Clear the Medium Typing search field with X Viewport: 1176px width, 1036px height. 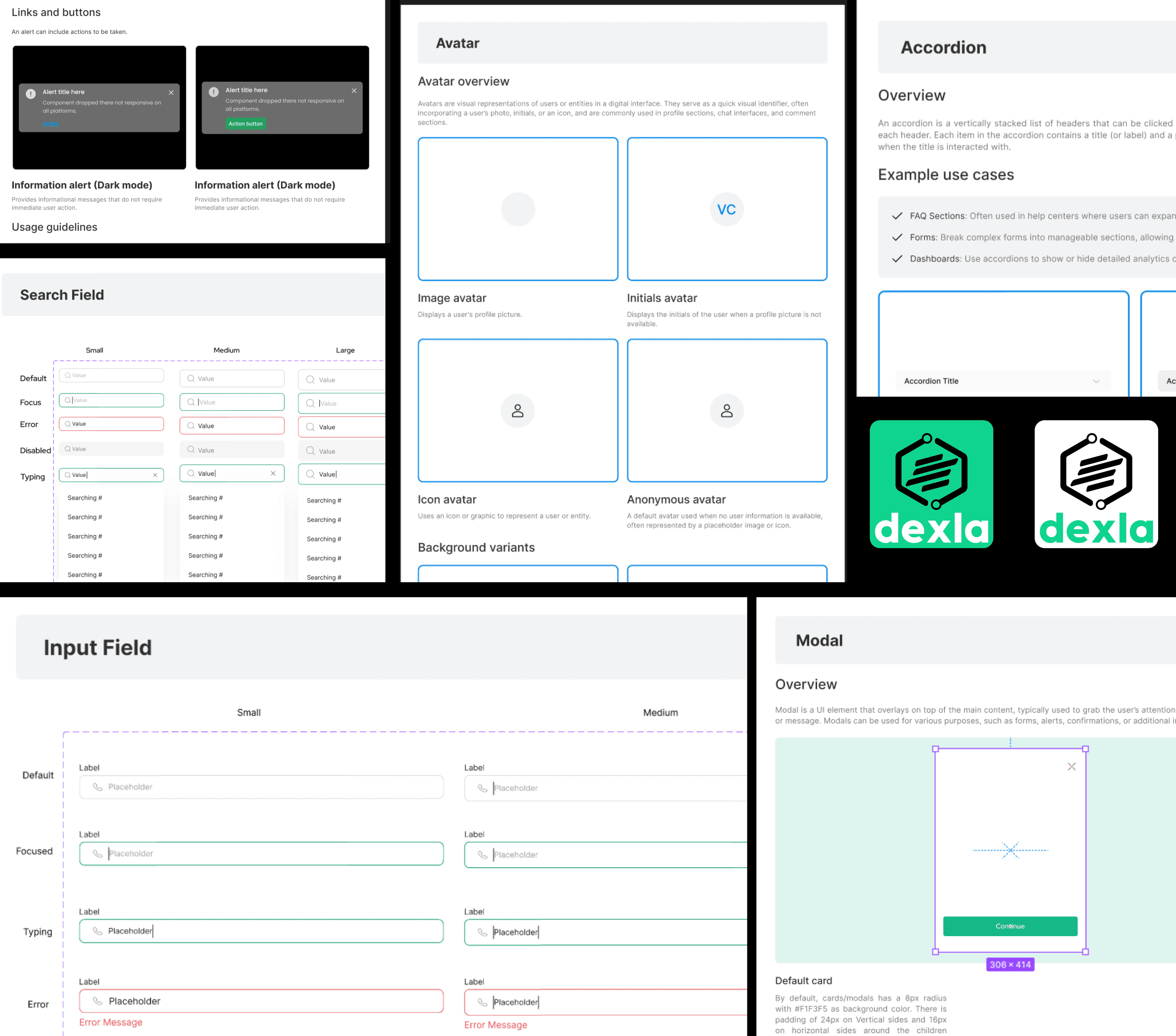click(x=273, y=473)
